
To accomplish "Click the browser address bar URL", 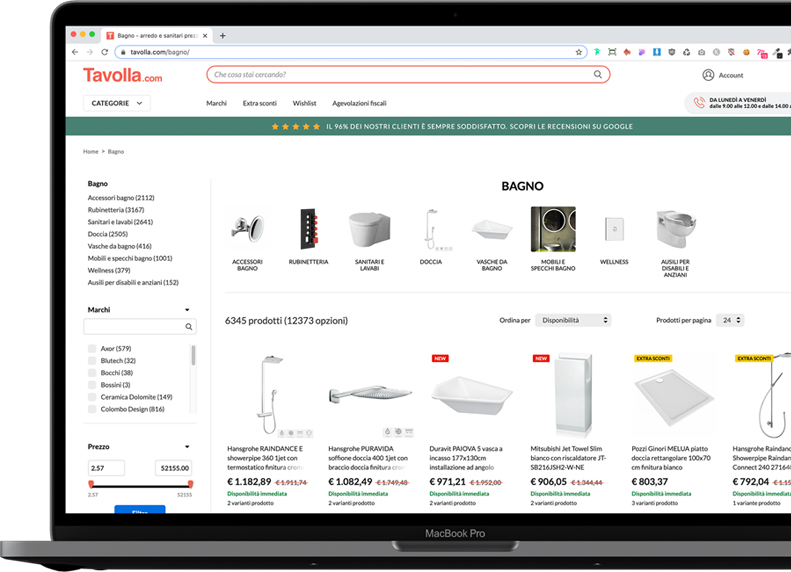I will point(159,52).
